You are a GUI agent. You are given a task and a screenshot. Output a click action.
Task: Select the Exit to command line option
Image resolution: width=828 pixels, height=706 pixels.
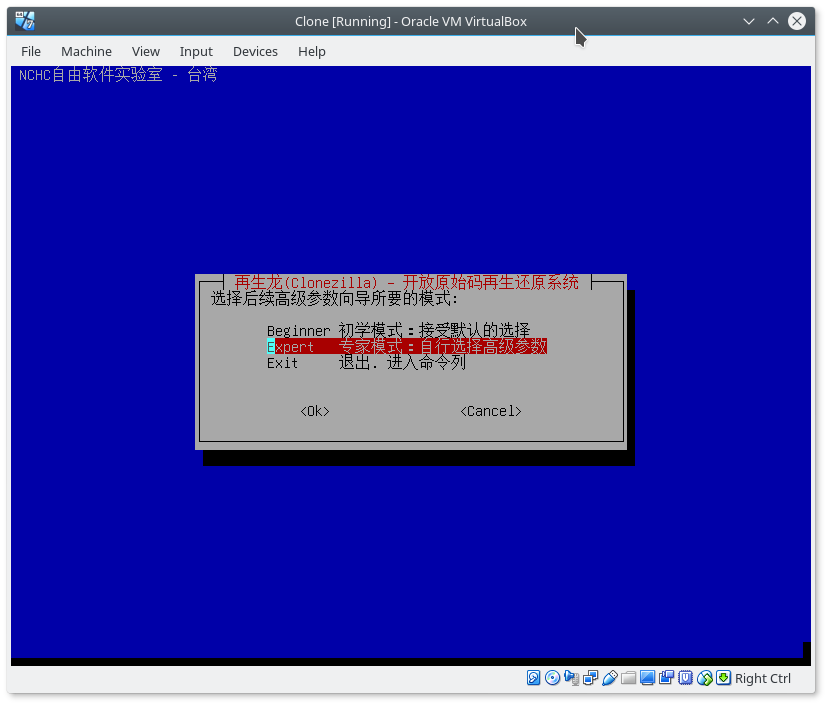click(366, 363)
